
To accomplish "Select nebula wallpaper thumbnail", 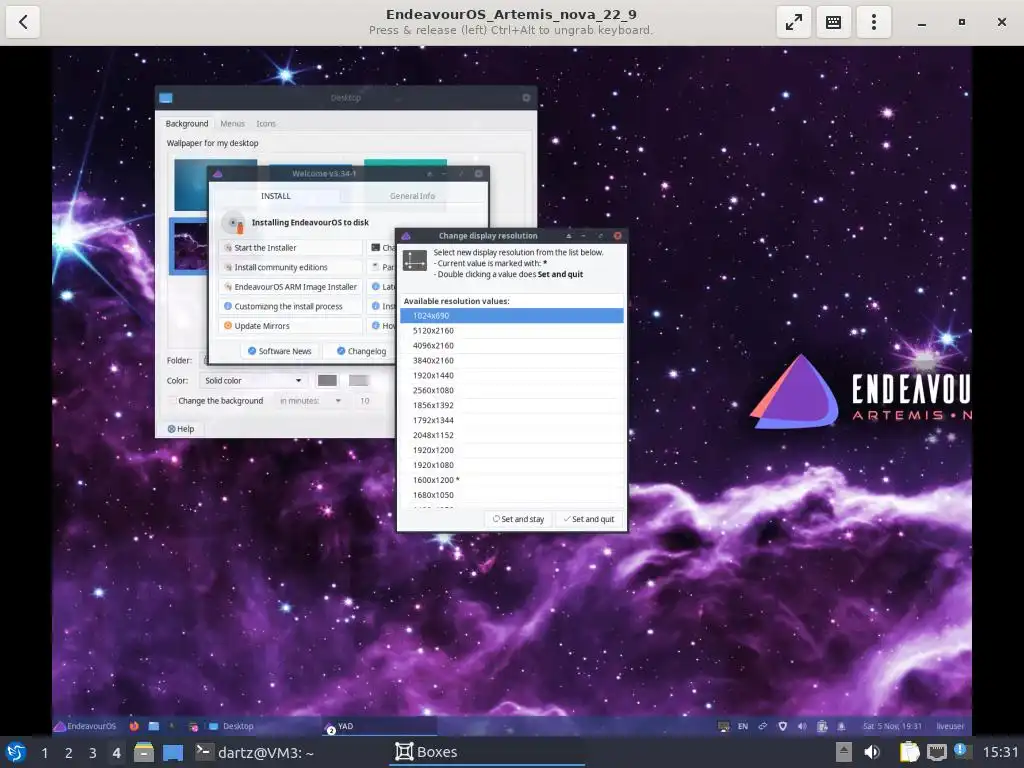I will pos(190,246).
